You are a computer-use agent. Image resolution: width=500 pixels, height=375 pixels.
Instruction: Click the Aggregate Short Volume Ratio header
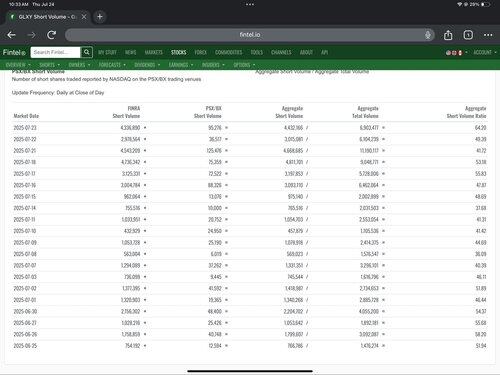pyautogui.click(x=466, y=112)
